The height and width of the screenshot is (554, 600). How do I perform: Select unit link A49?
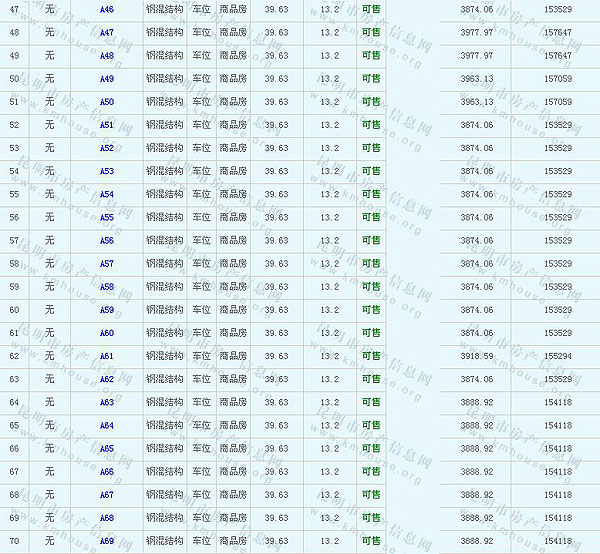click(107, 78)
